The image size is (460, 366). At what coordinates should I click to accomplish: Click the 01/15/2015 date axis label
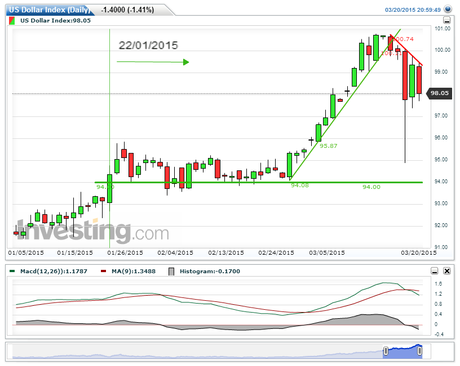75,253
